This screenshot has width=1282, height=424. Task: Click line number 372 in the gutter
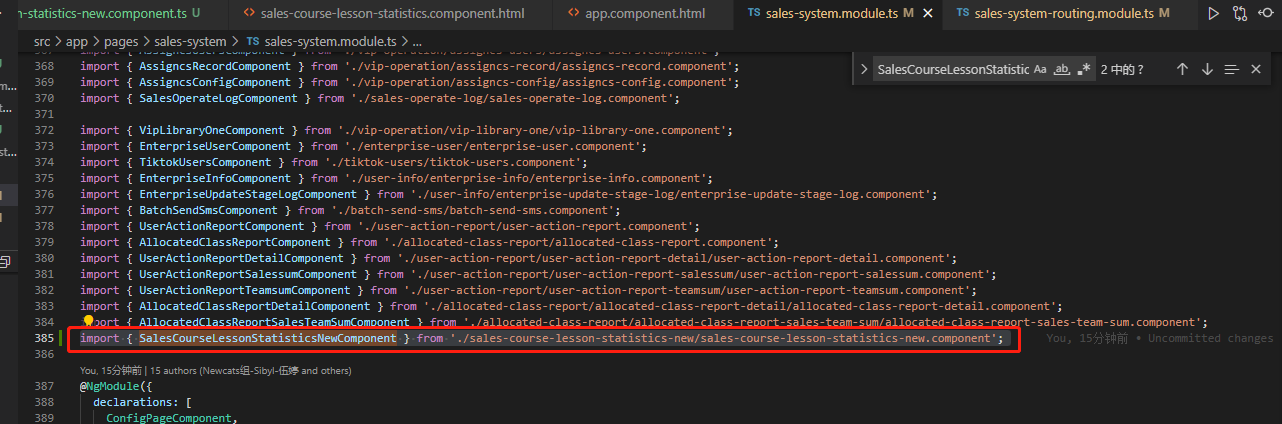tap(44, 130)
